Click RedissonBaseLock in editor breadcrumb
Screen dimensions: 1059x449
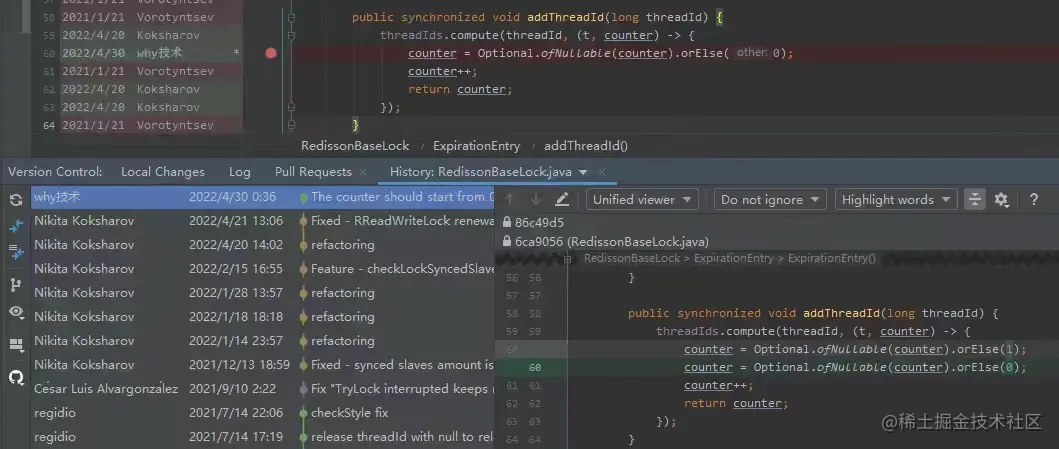tap(355, 146)
